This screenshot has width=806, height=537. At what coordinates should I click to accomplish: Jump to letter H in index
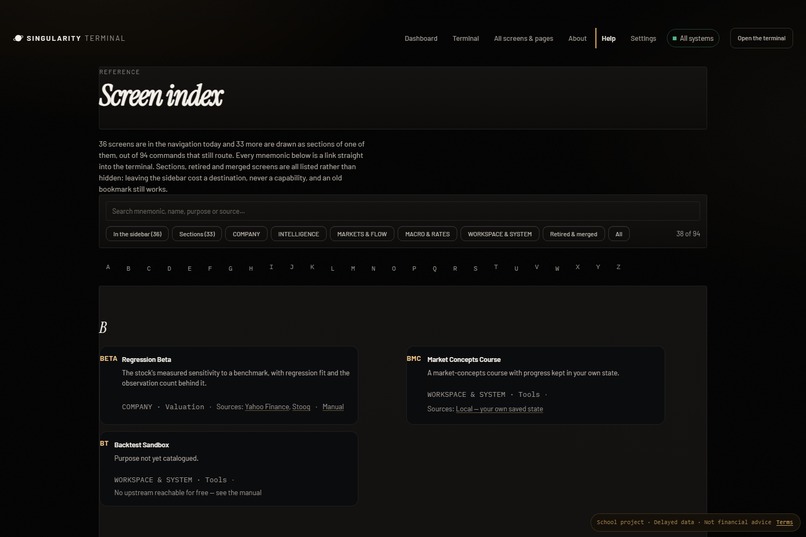point(251,268)
